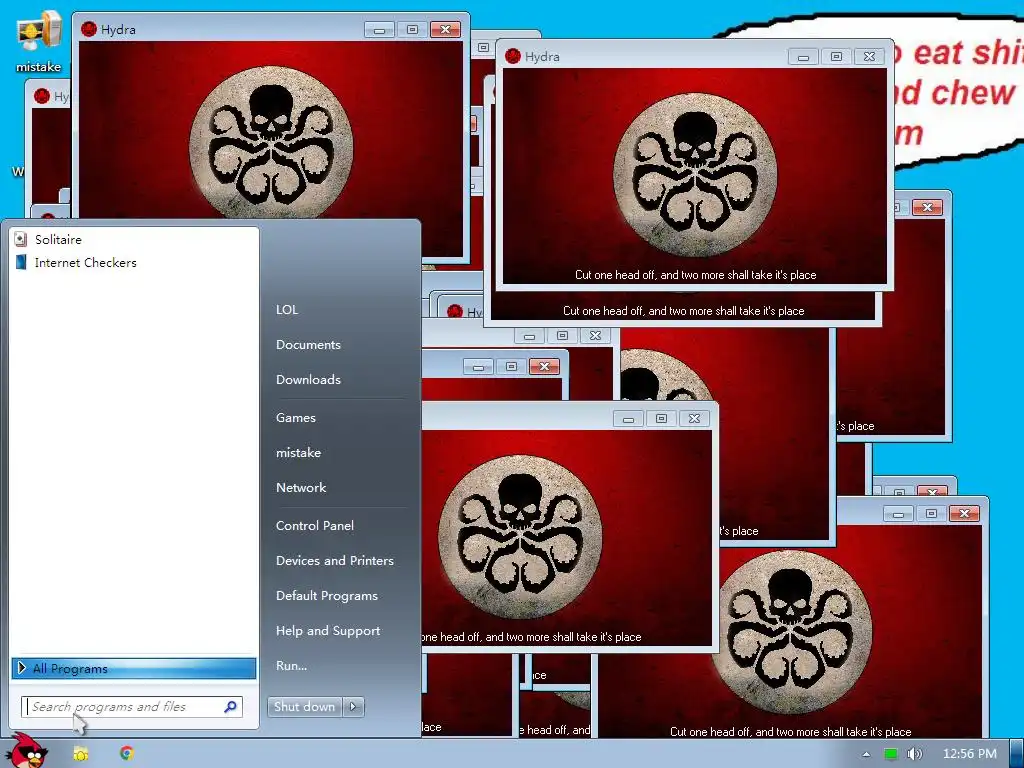Screen dimensions: 1024x768
Task: Click Hydra title icon in window beside mistake icon
Action: pos(89,29)
